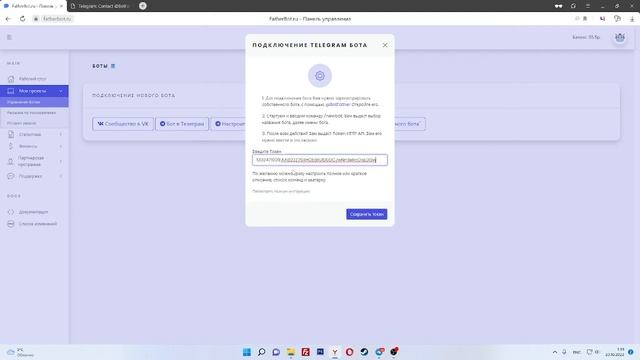Open Steam from the taskbar

pos(364,352)
